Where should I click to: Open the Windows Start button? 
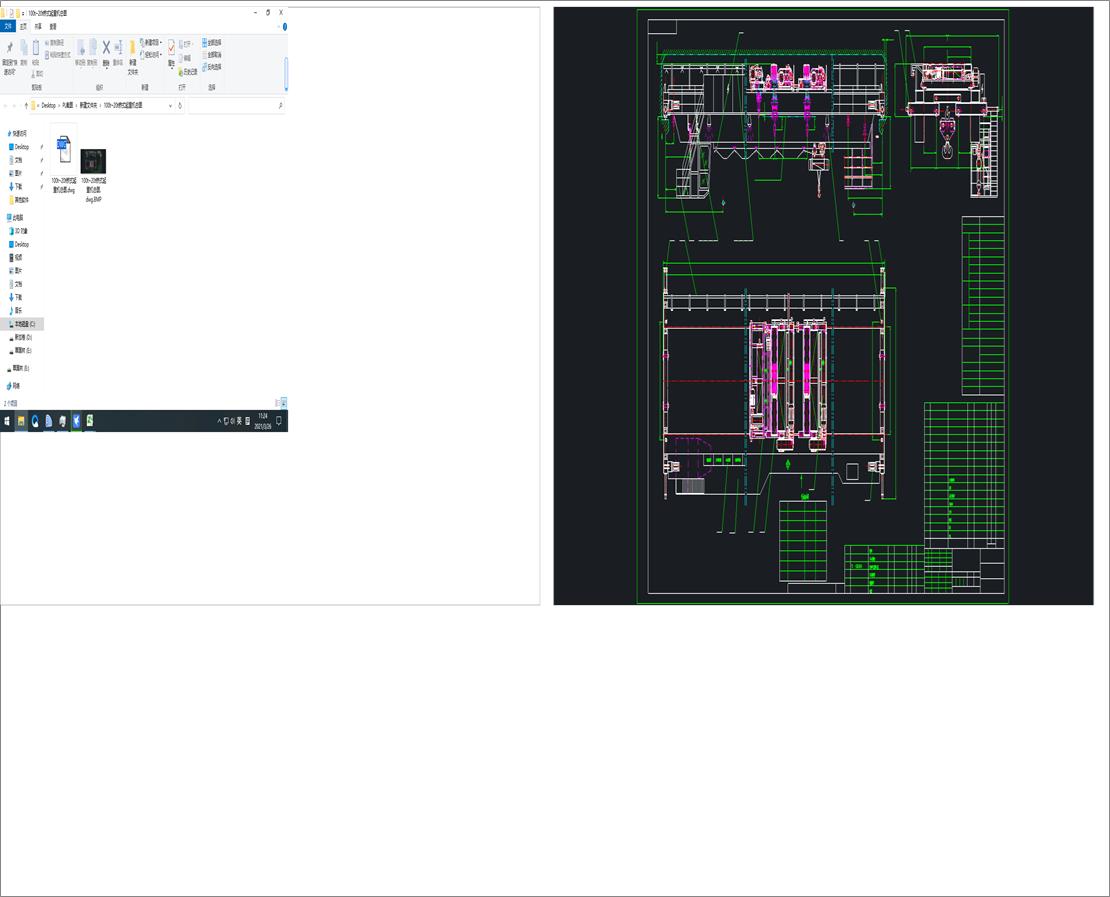coord(7,421)
